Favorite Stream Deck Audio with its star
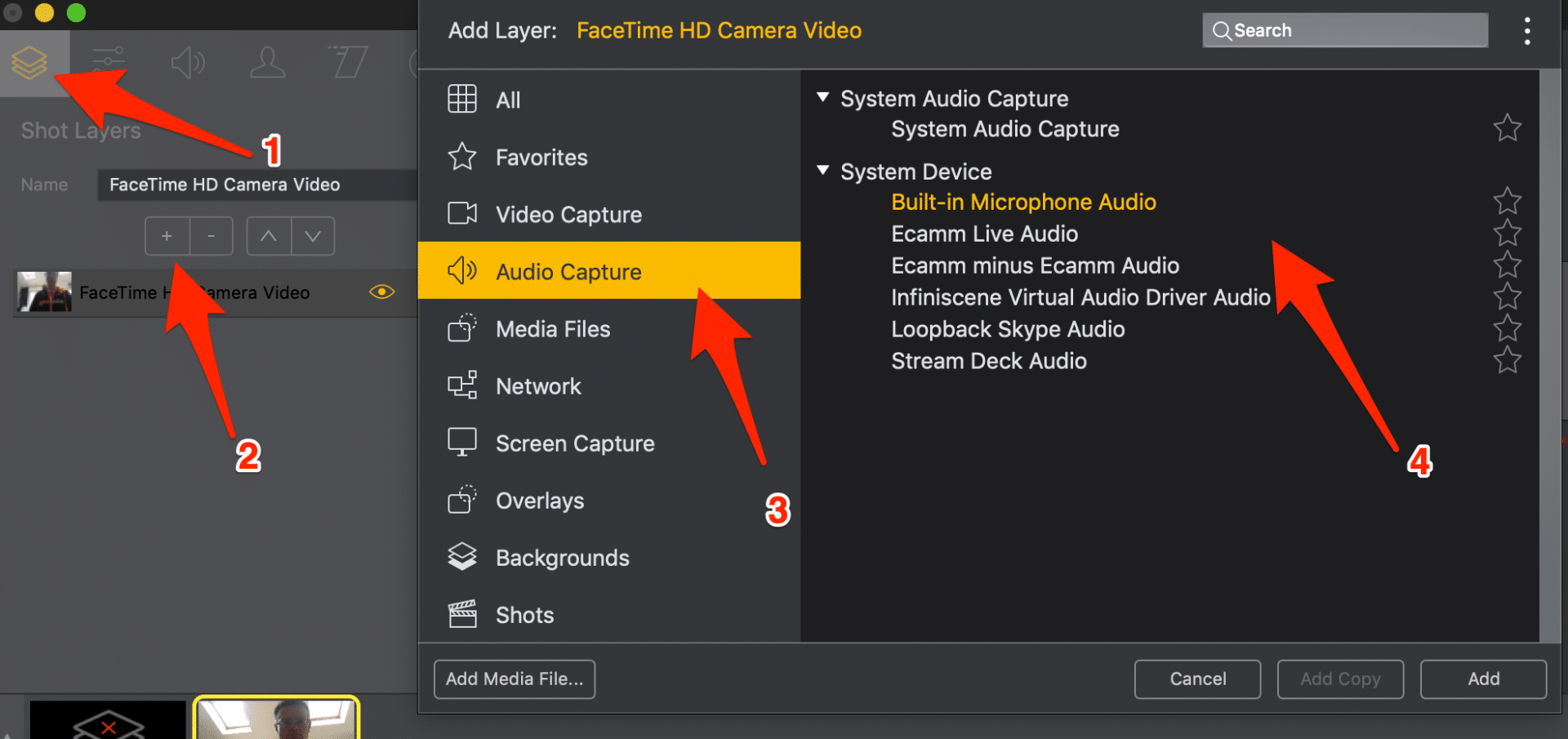 1508,360
